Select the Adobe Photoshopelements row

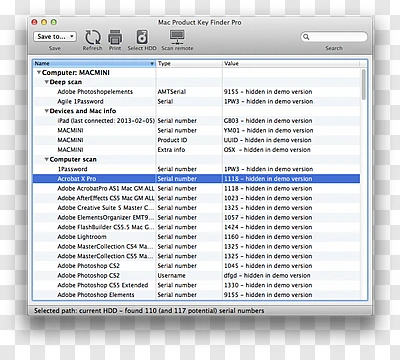click(196, 92)
